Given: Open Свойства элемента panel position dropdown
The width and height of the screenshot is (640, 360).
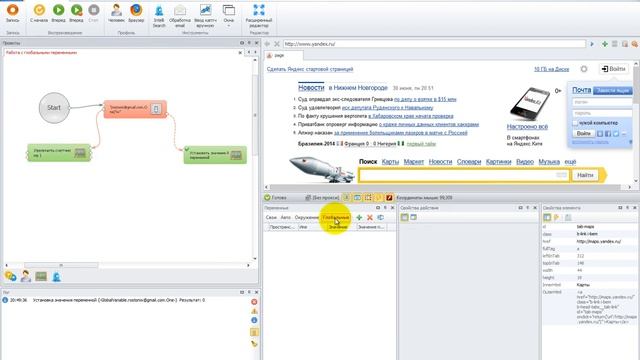Looking at the screenshot, I should click(x=620, y=208).
